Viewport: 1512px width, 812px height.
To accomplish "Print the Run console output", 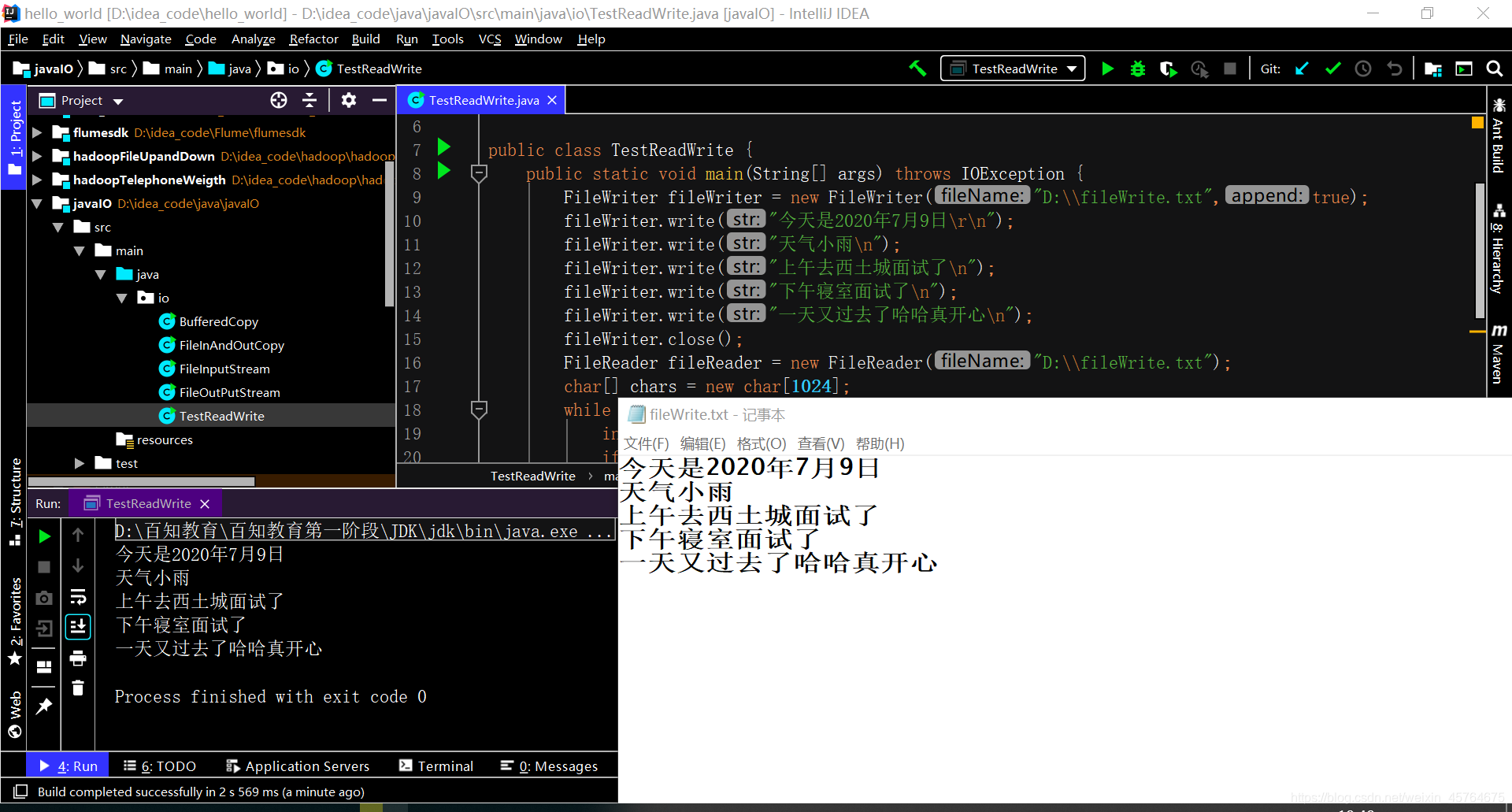I will click(x=77, y=658).
